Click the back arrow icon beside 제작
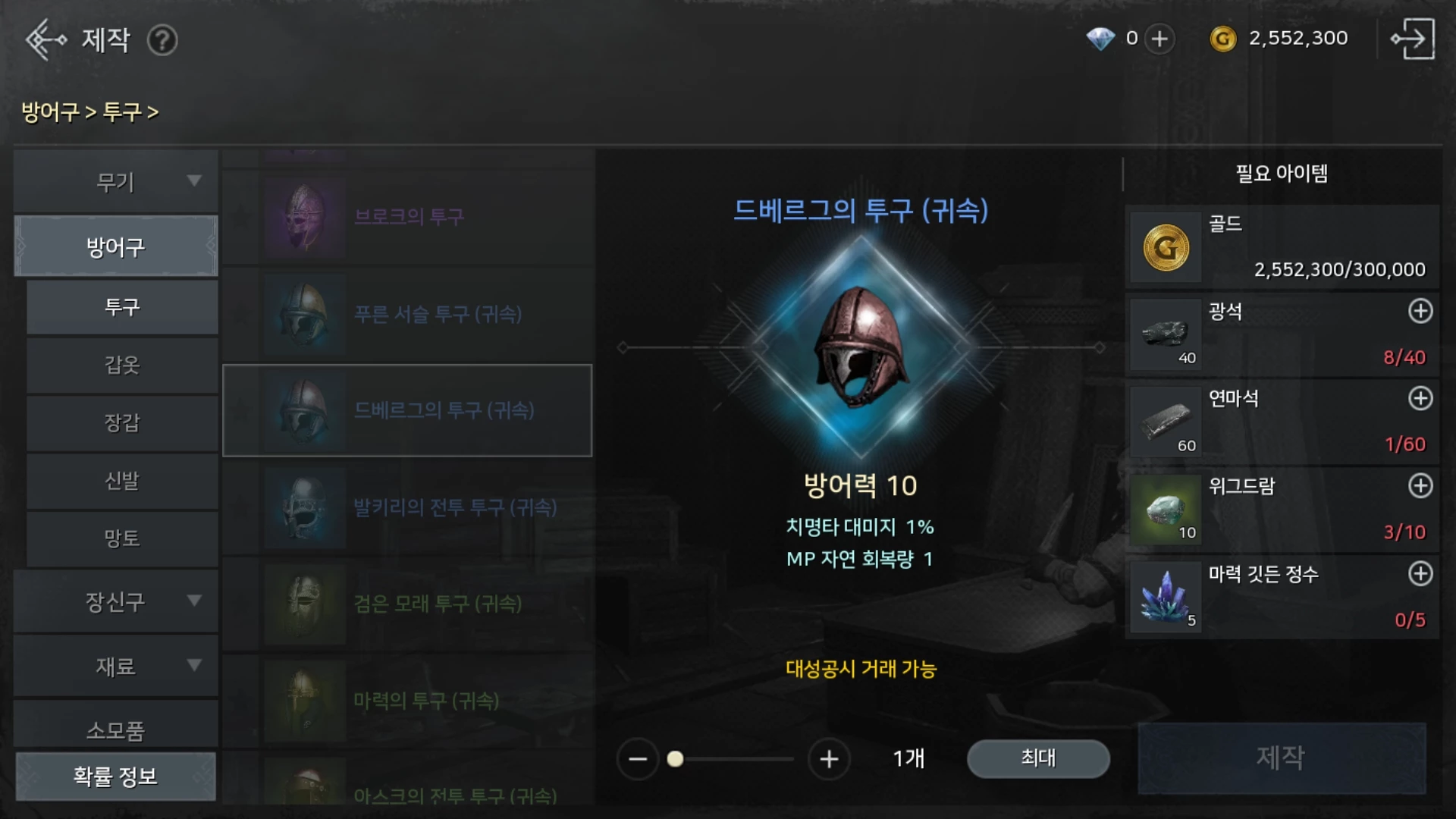 (x=45, y=39)
